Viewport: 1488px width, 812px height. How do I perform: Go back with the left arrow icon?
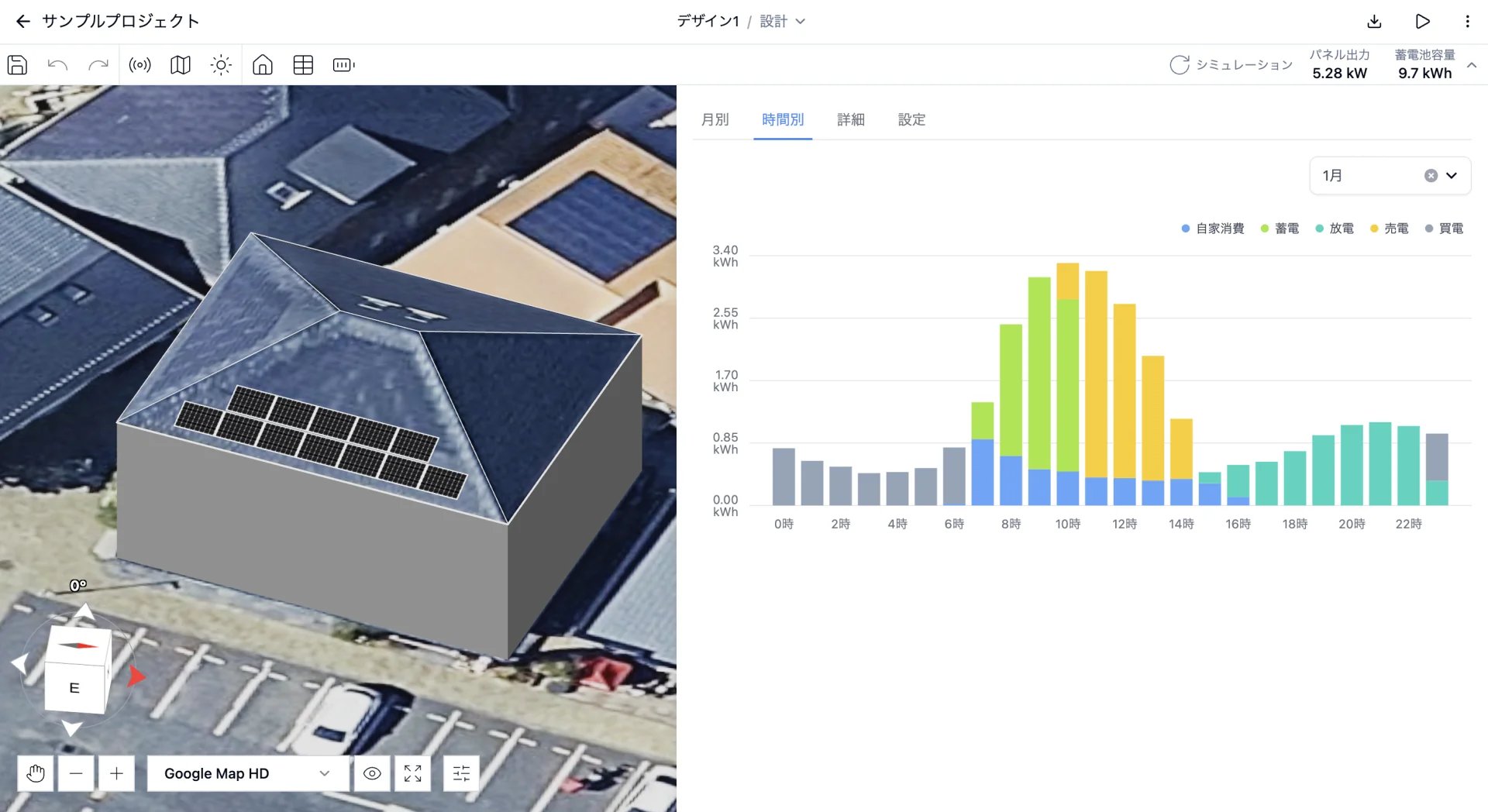tap(23, 22)
